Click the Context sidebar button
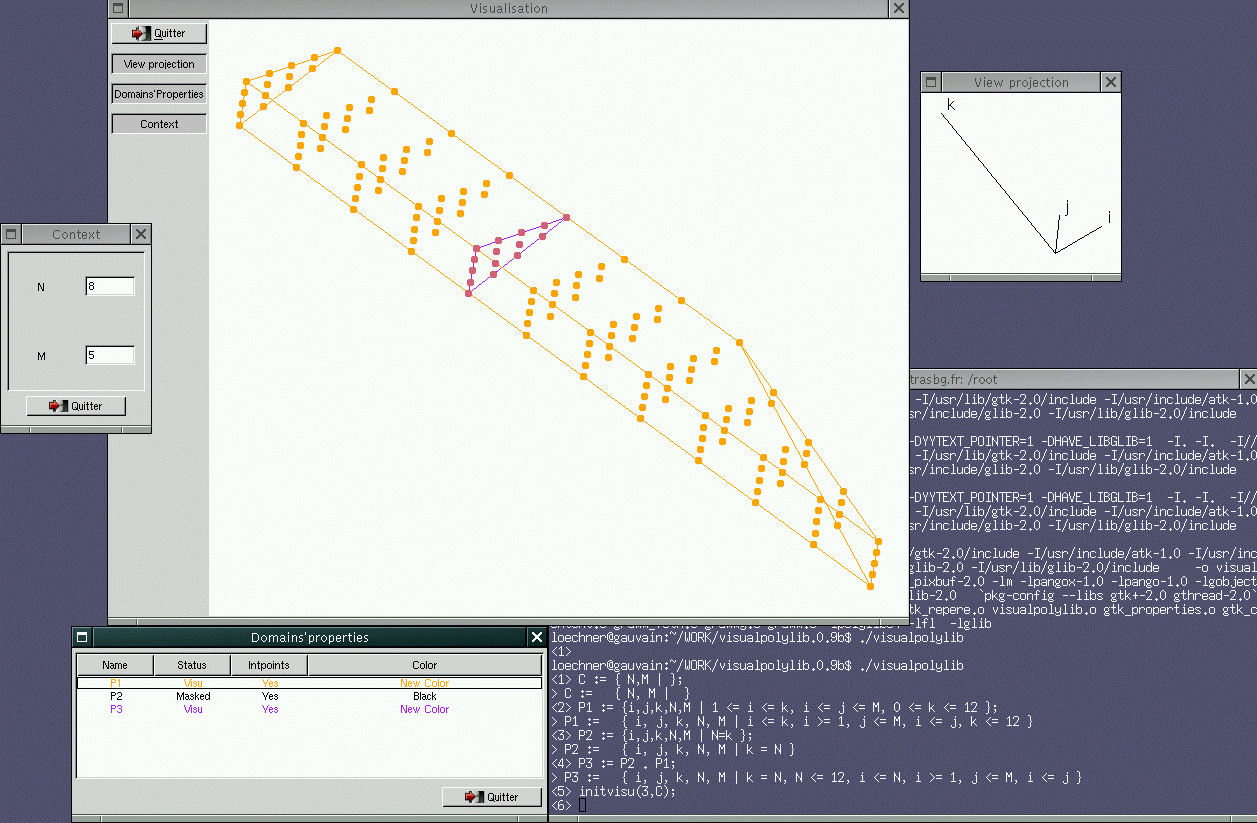The height and width of the screenshot is (823, 1257). pos(159,124)
